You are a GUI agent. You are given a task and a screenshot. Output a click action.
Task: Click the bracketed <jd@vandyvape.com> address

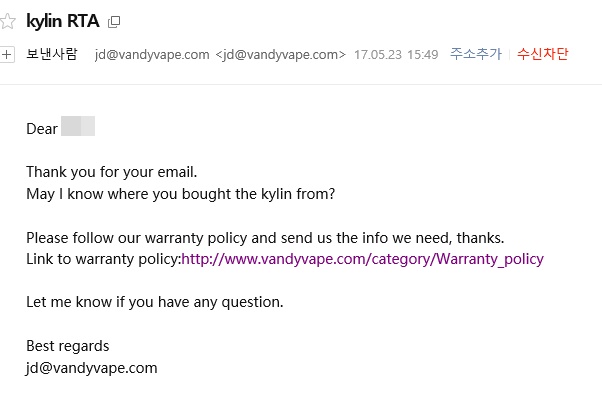pyautogui.click(x=281, y=55)
